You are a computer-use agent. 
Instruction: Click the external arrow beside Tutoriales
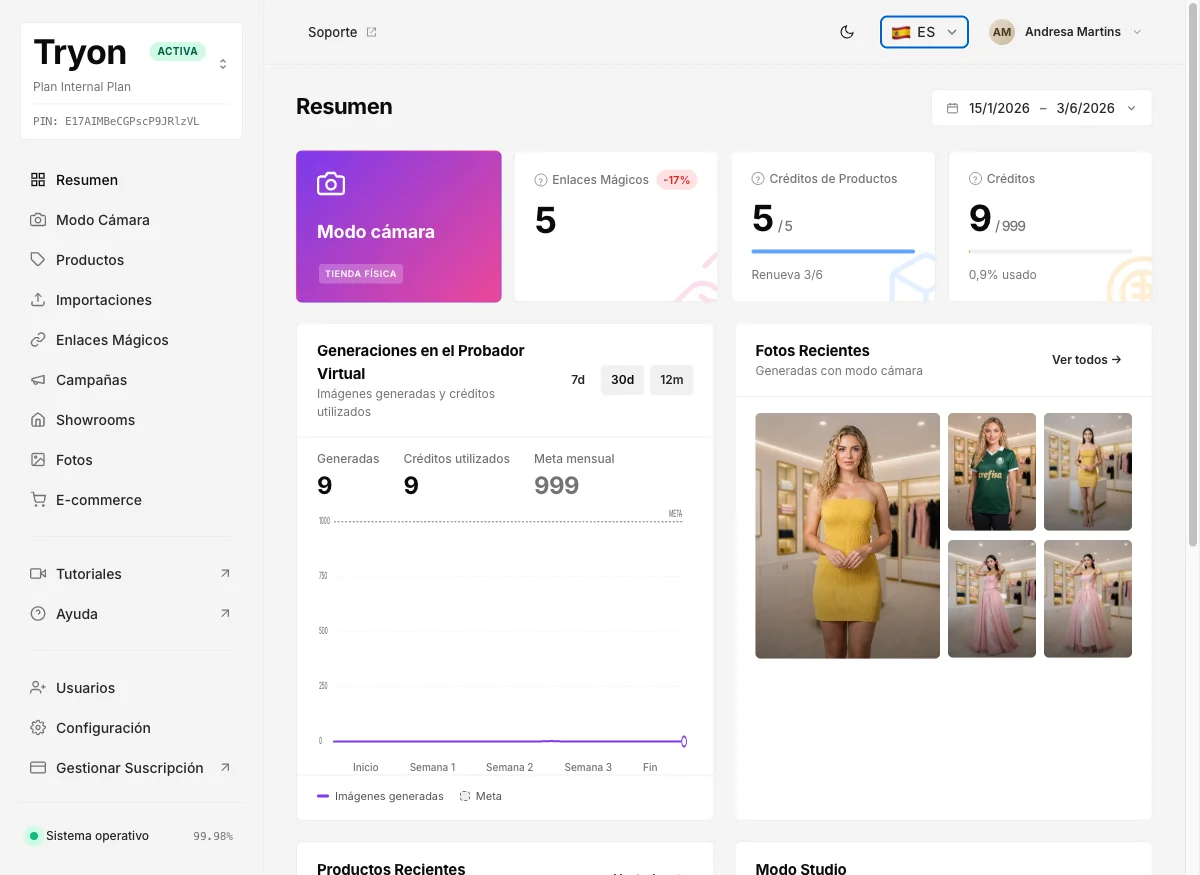tap(225, 574)
